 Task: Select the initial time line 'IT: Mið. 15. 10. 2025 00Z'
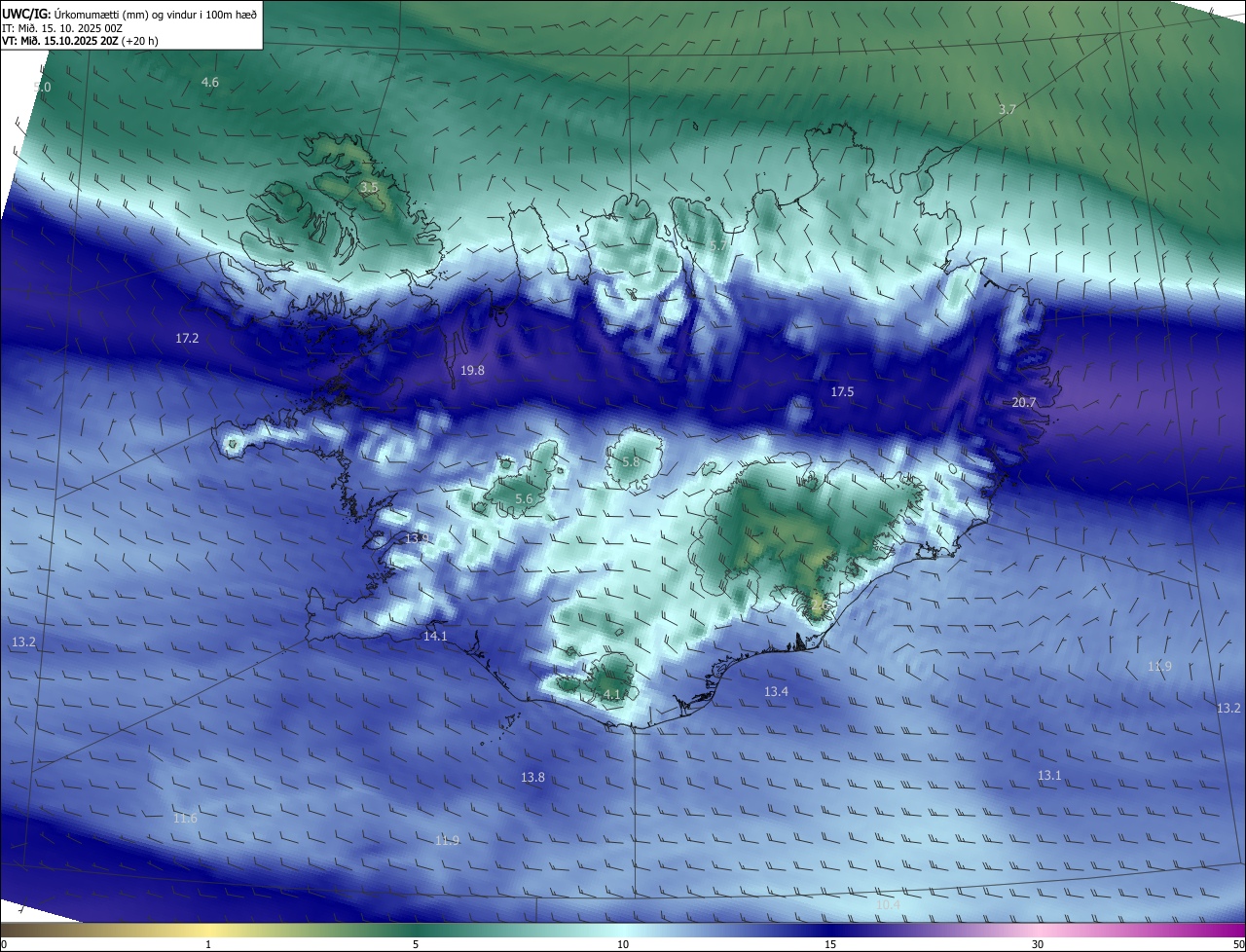pos(61,27)
